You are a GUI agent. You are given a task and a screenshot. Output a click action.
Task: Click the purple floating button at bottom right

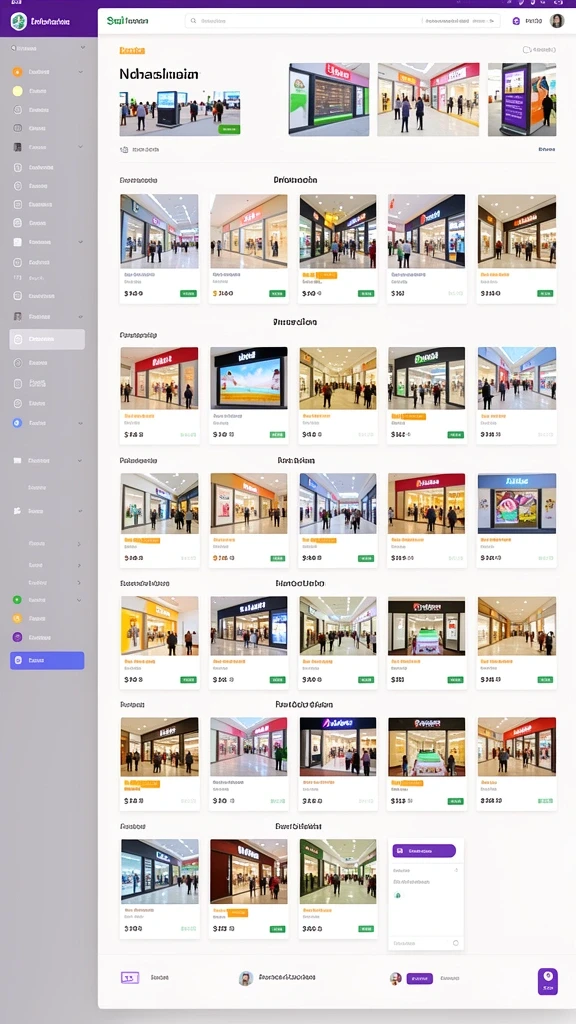coord(547,981)
